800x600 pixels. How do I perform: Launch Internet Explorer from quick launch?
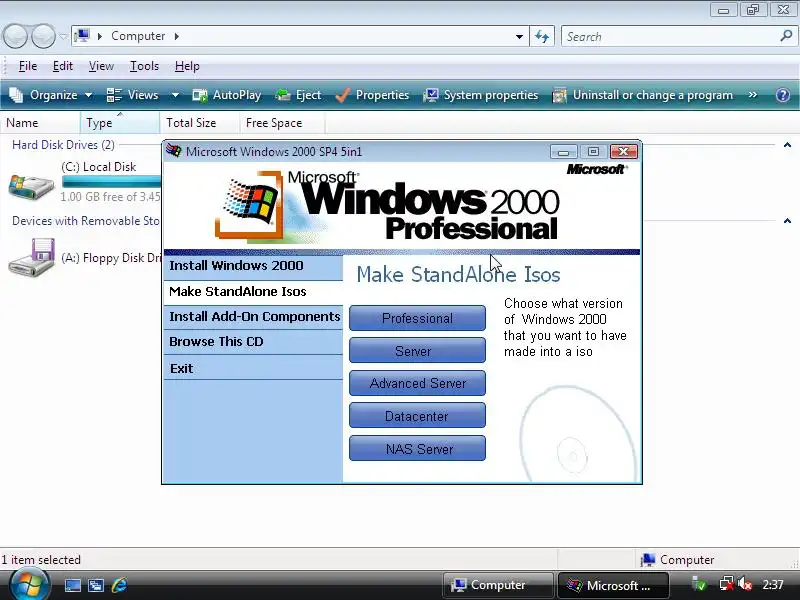(x=119, y=585)
